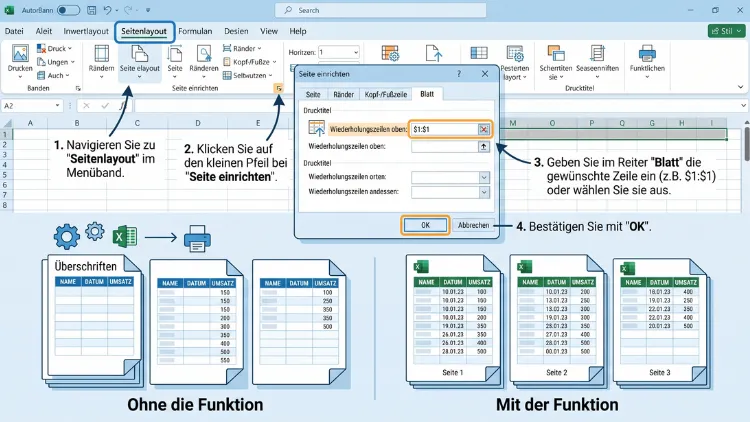Screen dimensions: 750x422
Task: Click the fx insert function icon
Action: (x=123, y=106)
